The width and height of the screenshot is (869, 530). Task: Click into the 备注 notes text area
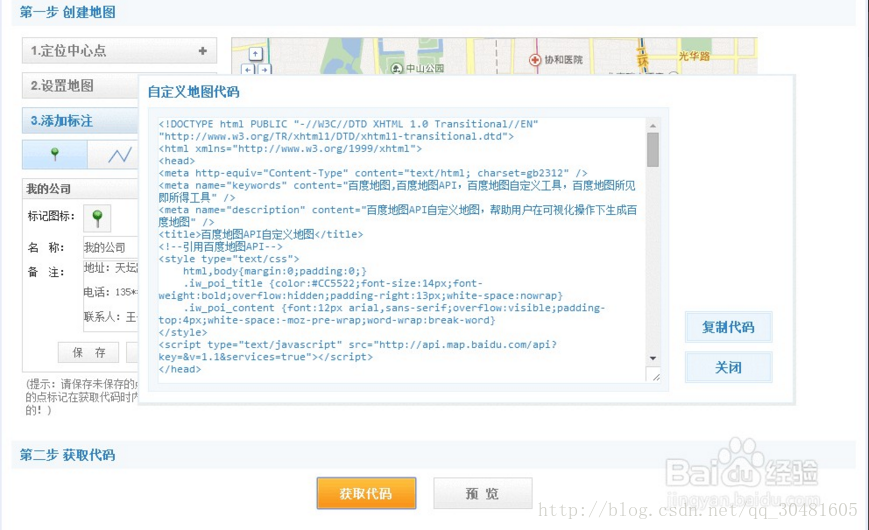(x=110, y=295)
